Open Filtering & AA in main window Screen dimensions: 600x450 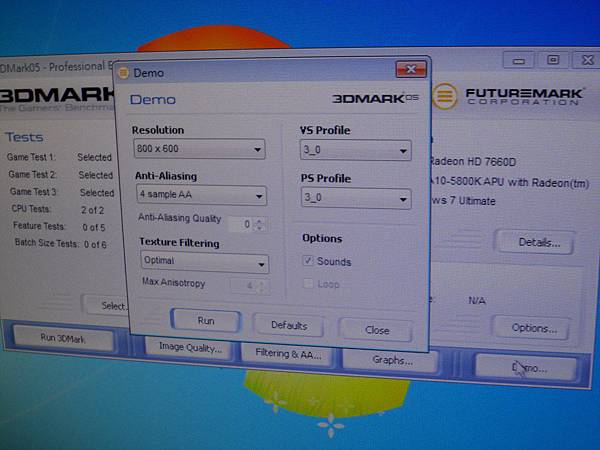click(288, 354)
